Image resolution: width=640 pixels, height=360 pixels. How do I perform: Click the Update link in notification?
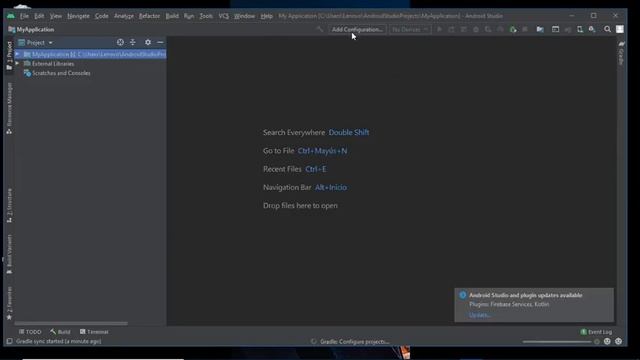click(x=480, y=315)
